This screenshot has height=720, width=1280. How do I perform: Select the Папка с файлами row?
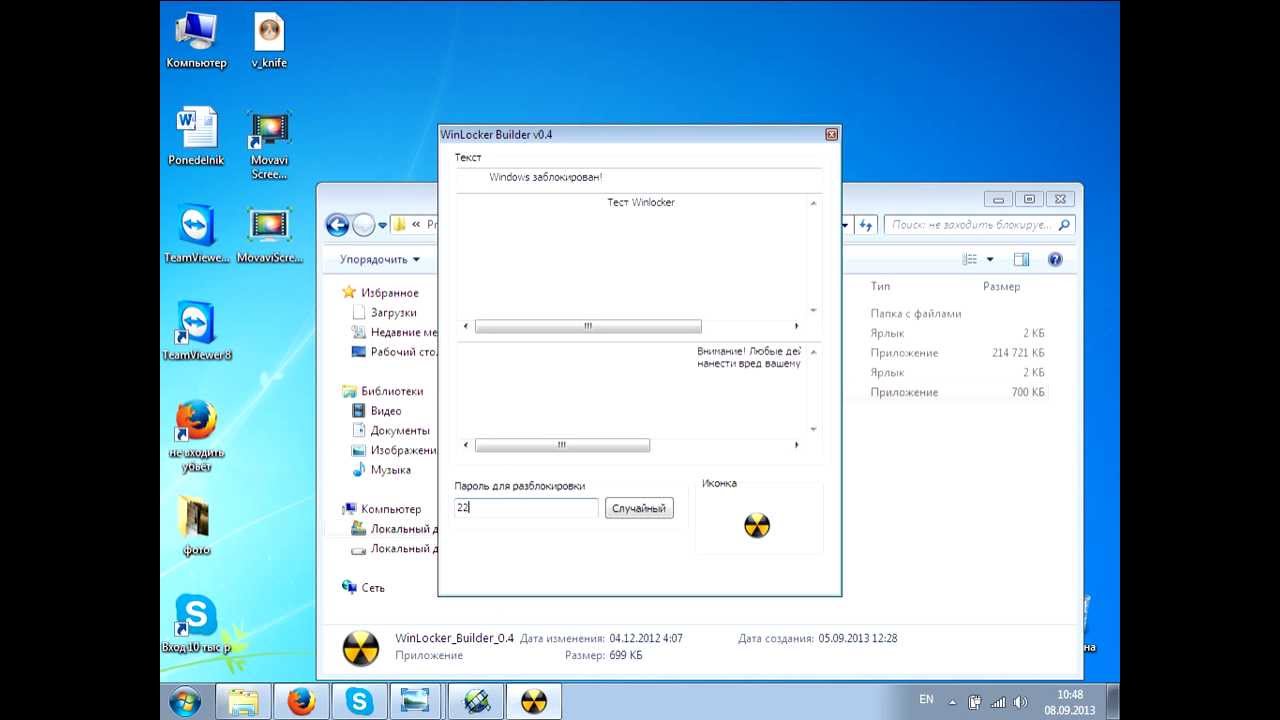(958, 313)
